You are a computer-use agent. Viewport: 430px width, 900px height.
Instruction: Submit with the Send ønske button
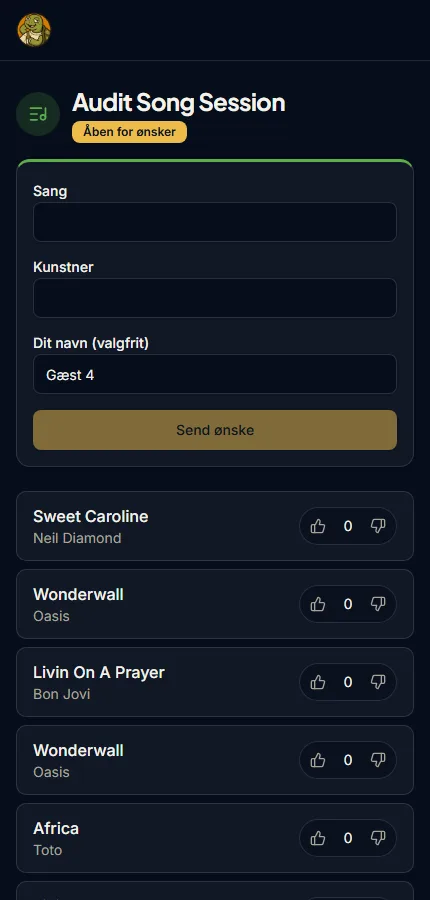215,430
